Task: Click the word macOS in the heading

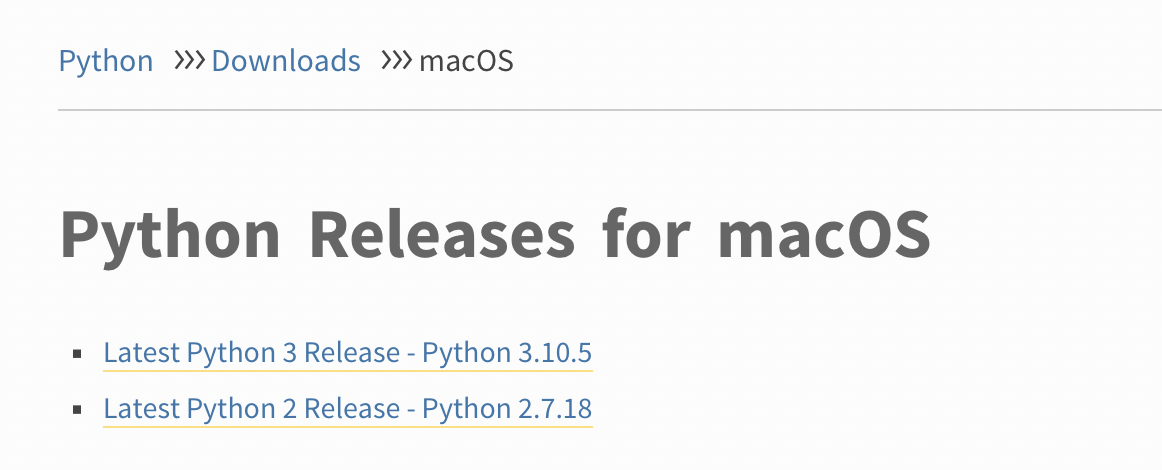Action: pos(824,234)
